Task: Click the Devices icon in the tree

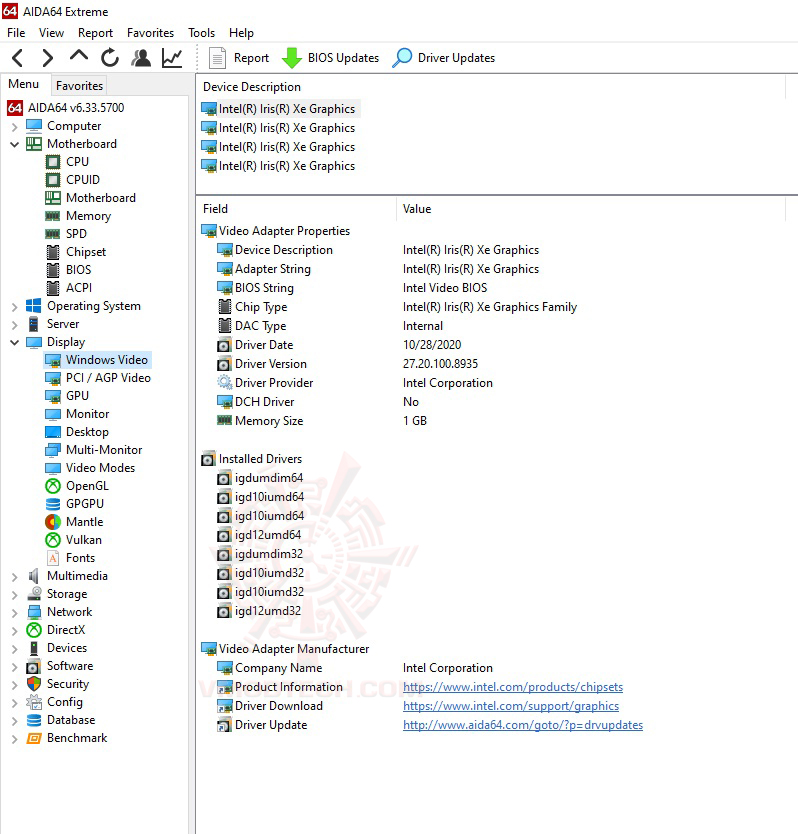Action: [x=34, y=648]
